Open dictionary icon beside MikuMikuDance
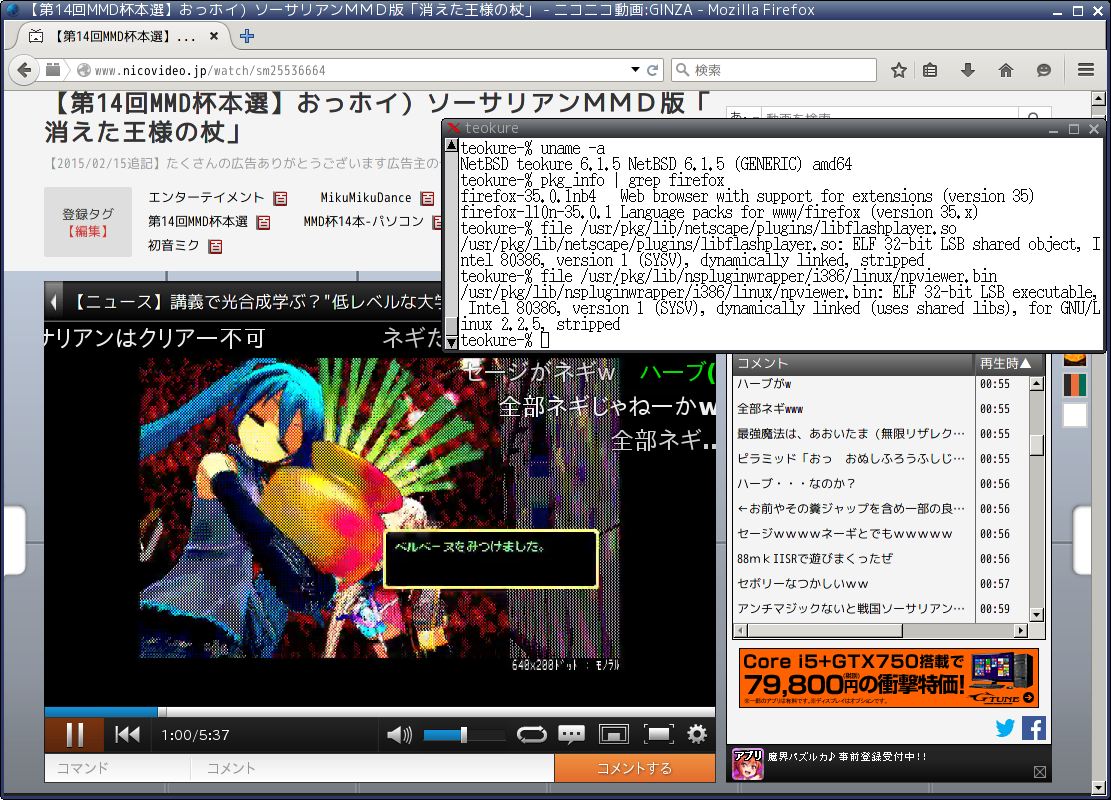Screen dimensions: 1111x800 [x=427, y=198]
